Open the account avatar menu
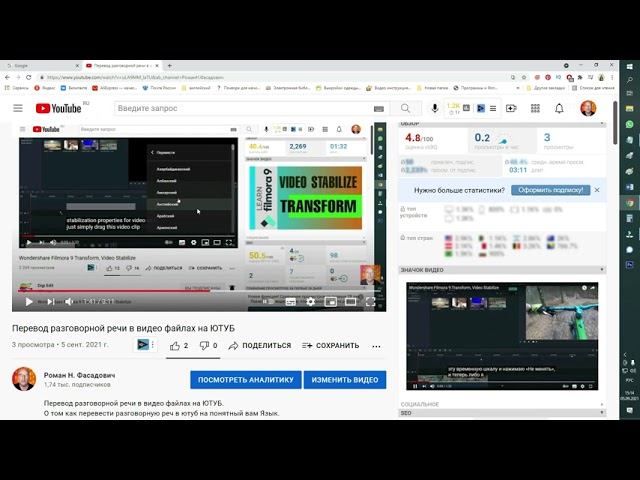Screen dimensions: 640x480 pos(588,108)
